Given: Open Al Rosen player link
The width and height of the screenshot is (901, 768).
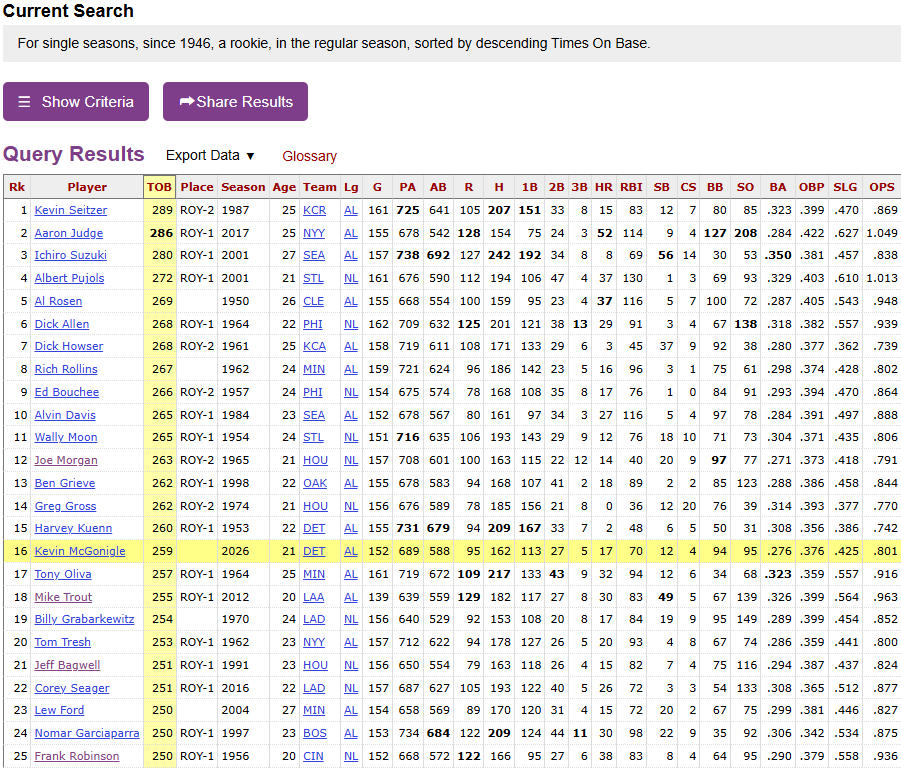Looking at the screenshot, I should [58, 301].
